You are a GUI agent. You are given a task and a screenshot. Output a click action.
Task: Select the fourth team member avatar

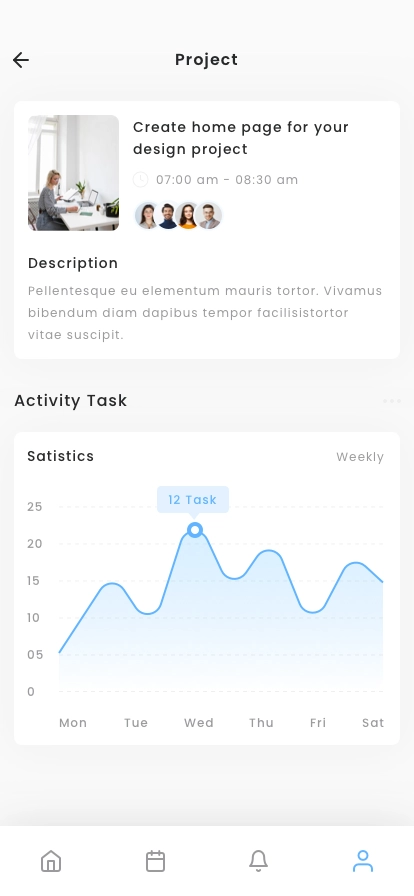coord(209,215)
